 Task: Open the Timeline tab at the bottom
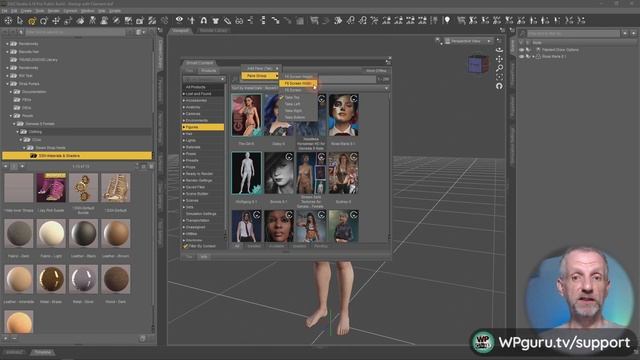42,352
